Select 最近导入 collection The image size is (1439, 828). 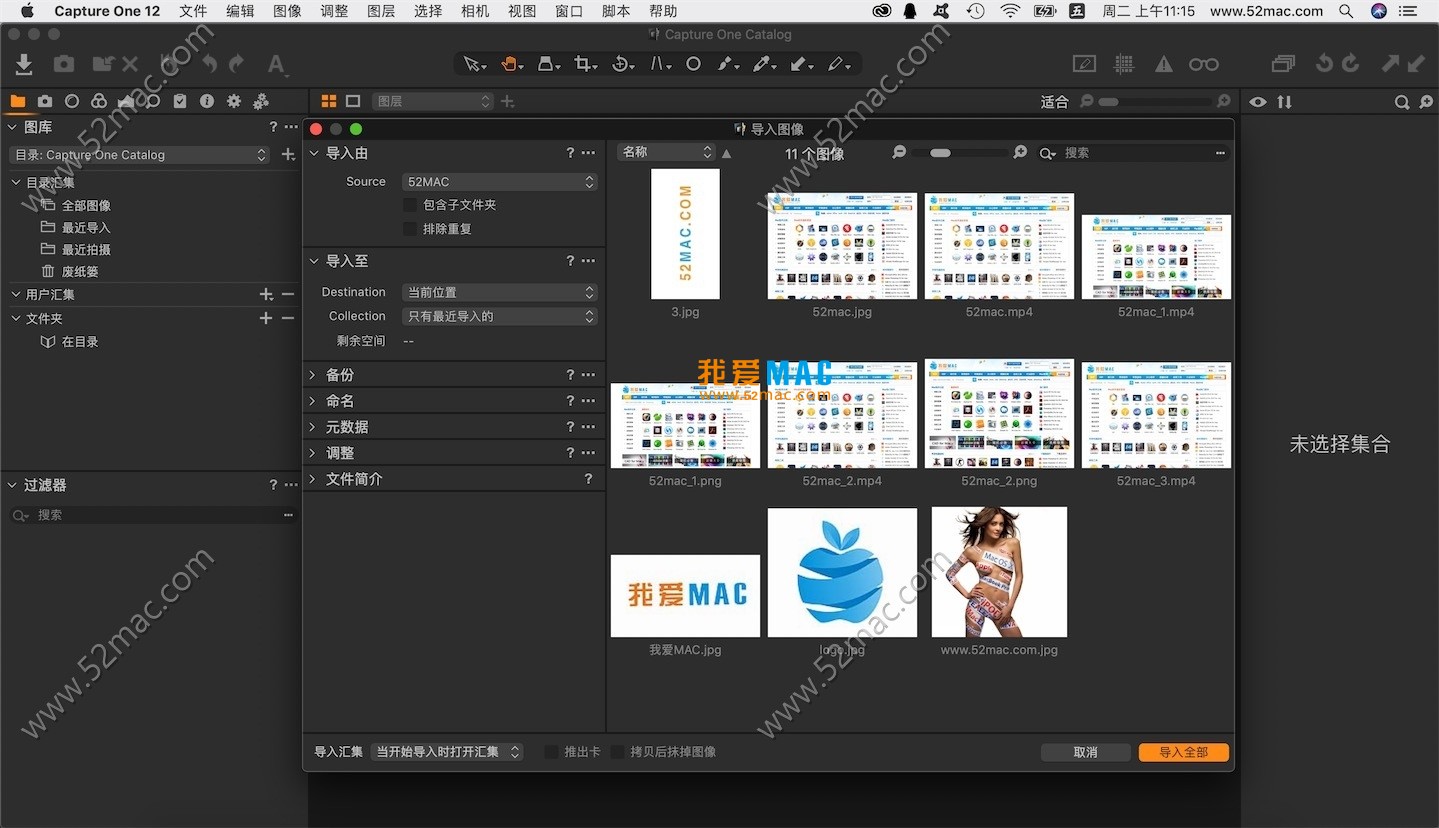point(86,228)
